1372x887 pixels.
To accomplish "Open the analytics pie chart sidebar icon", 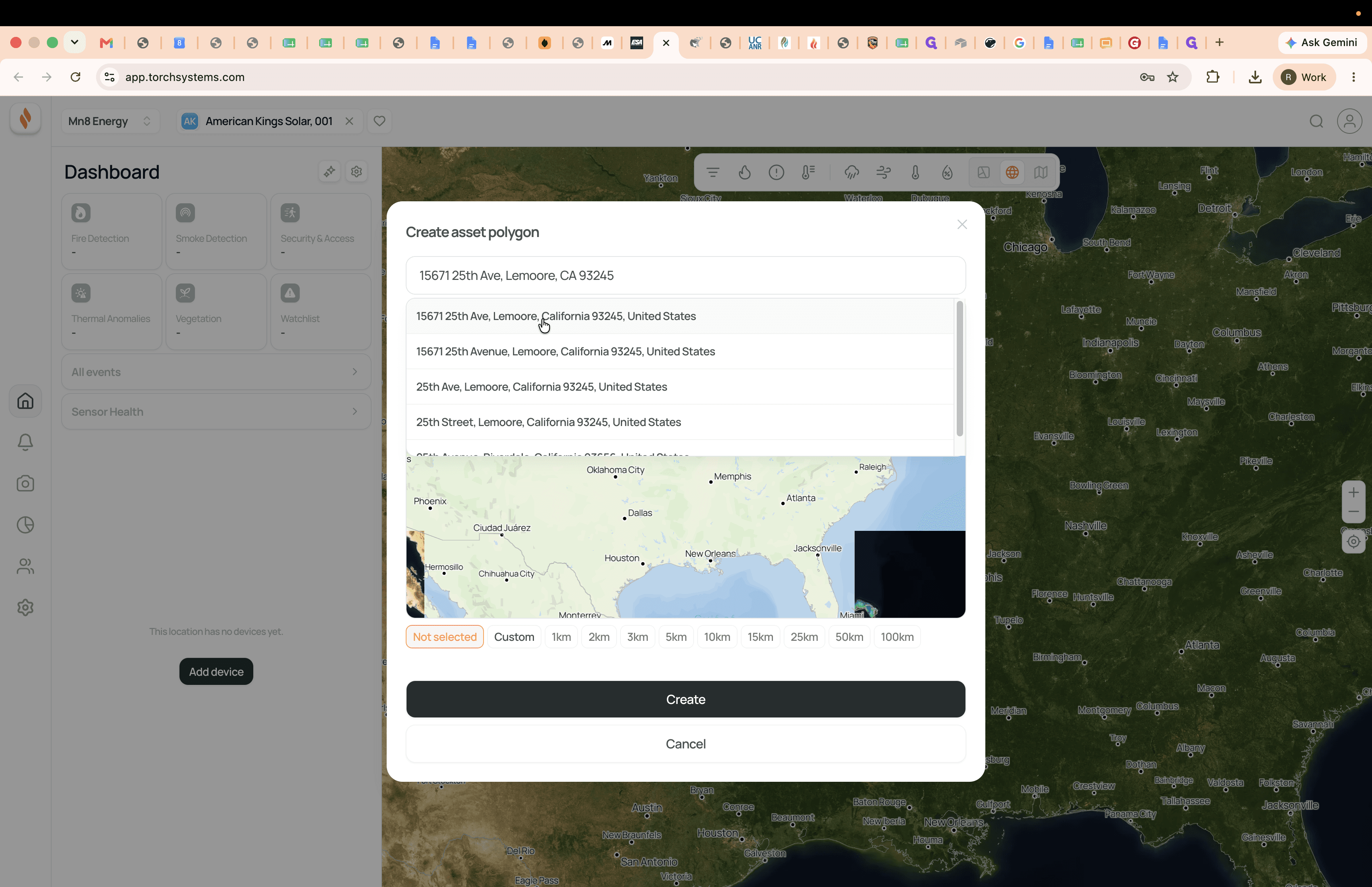I will coord(25,525).
